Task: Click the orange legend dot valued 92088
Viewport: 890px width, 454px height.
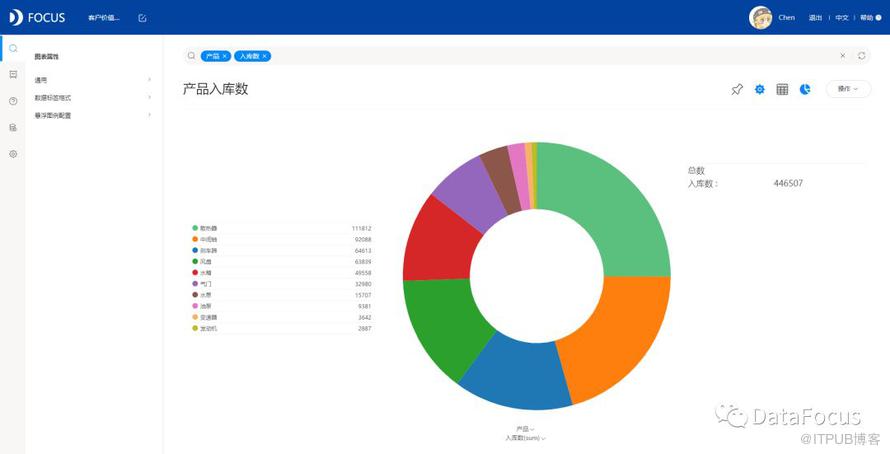Action: tap(195, 239)
